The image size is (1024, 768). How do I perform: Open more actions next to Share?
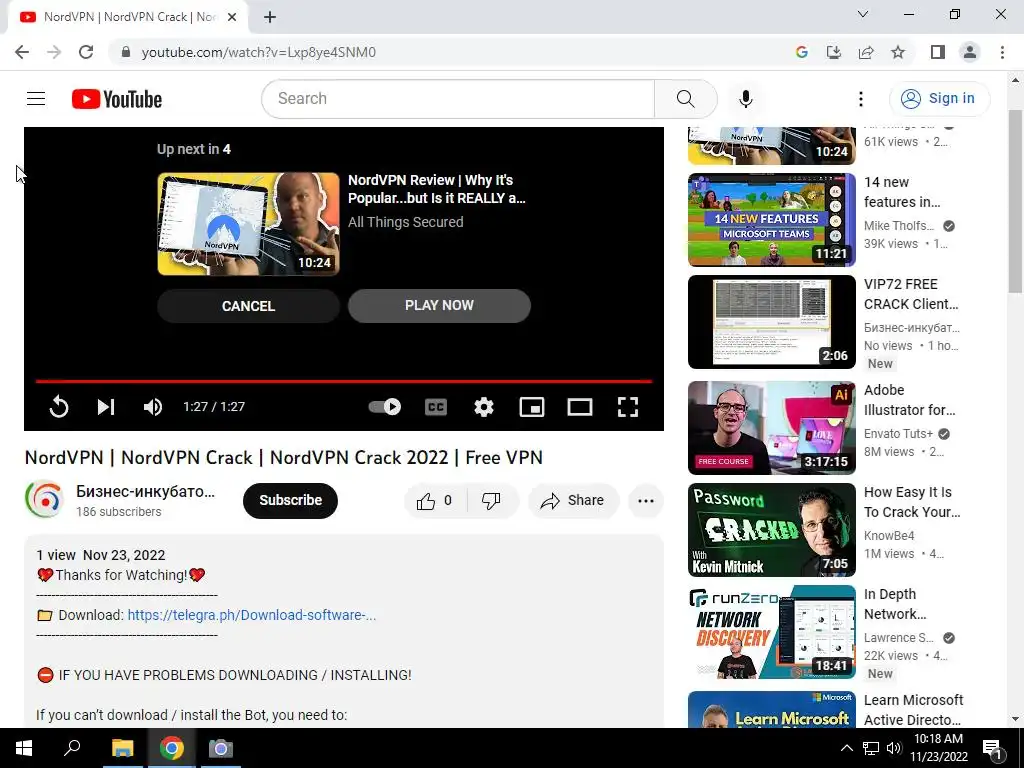tap(646, 501)
